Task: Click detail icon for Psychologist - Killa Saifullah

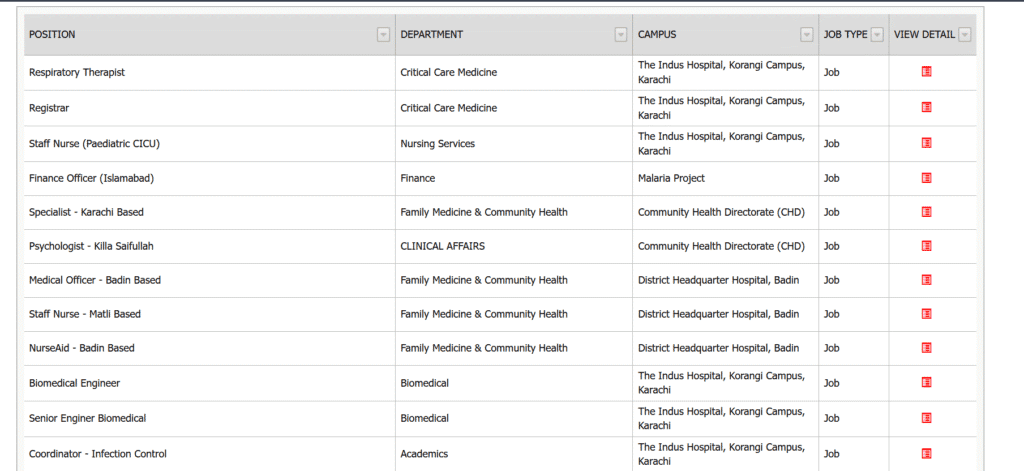Action: [x=926, y=246]
